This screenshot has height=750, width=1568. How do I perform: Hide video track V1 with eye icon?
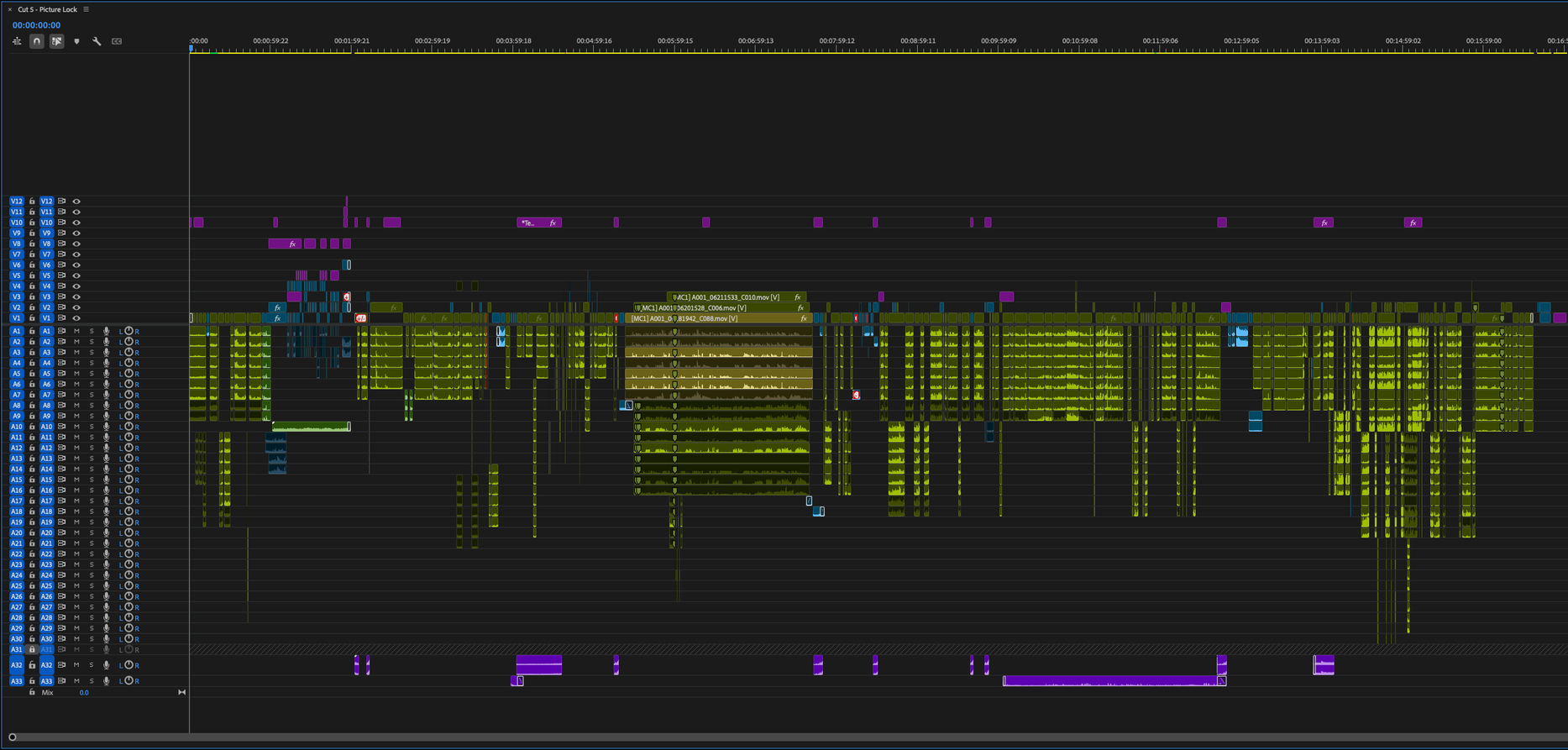[76, 318]
